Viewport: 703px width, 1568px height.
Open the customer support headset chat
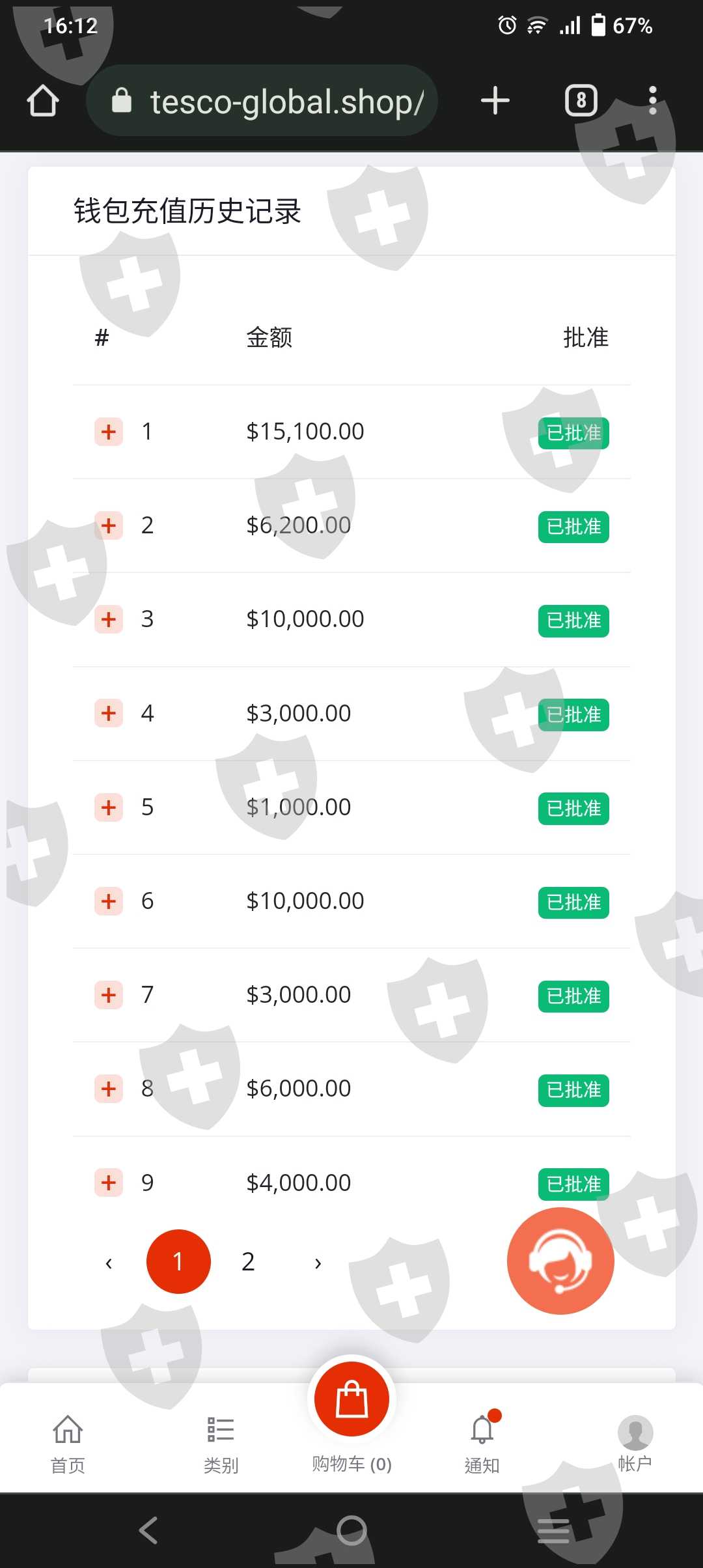point(560,1261)
